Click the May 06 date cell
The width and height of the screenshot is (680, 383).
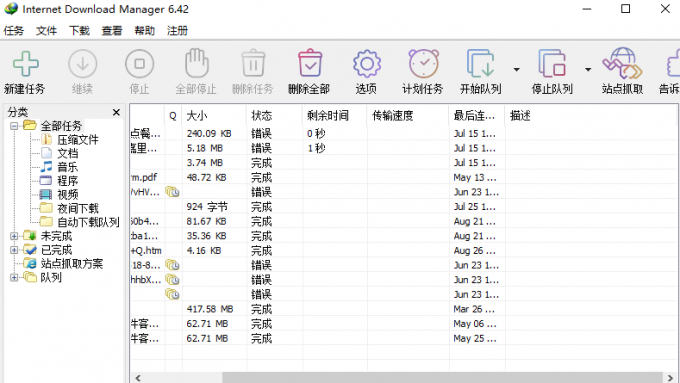475,324
